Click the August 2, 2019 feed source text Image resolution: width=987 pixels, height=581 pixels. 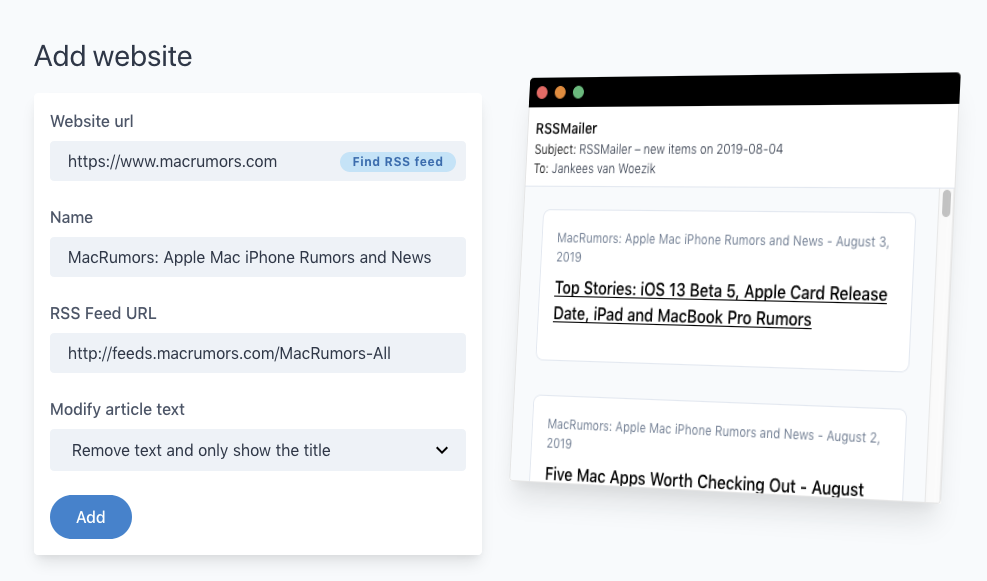[x=713, y=434]
